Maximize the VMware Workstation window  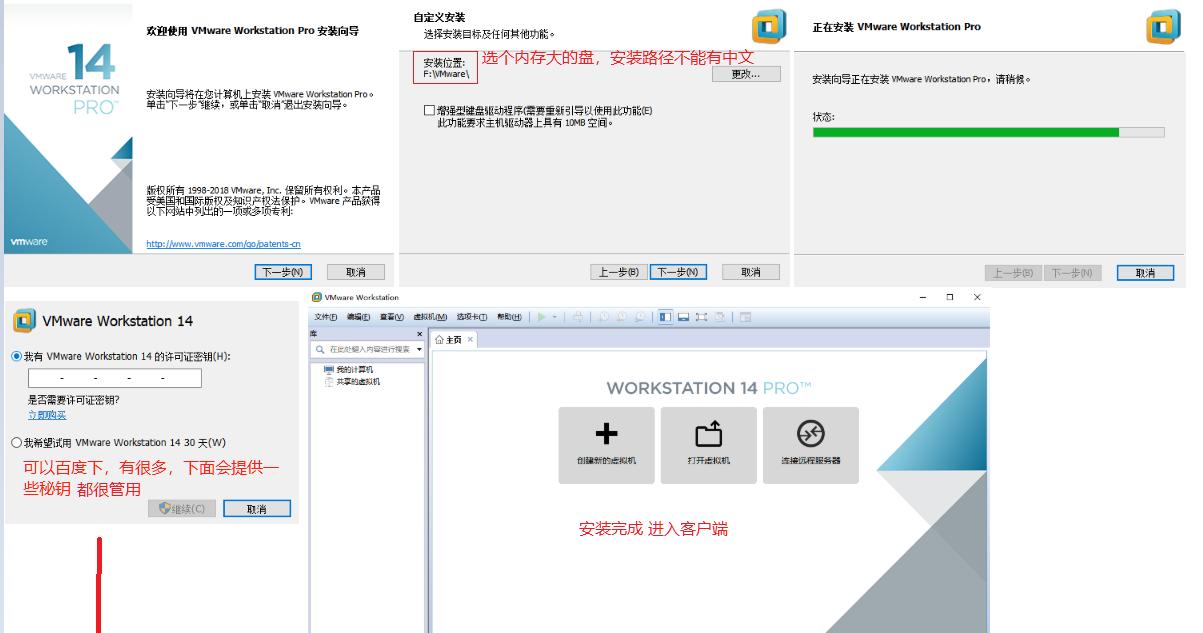click(x=950, y=297)
